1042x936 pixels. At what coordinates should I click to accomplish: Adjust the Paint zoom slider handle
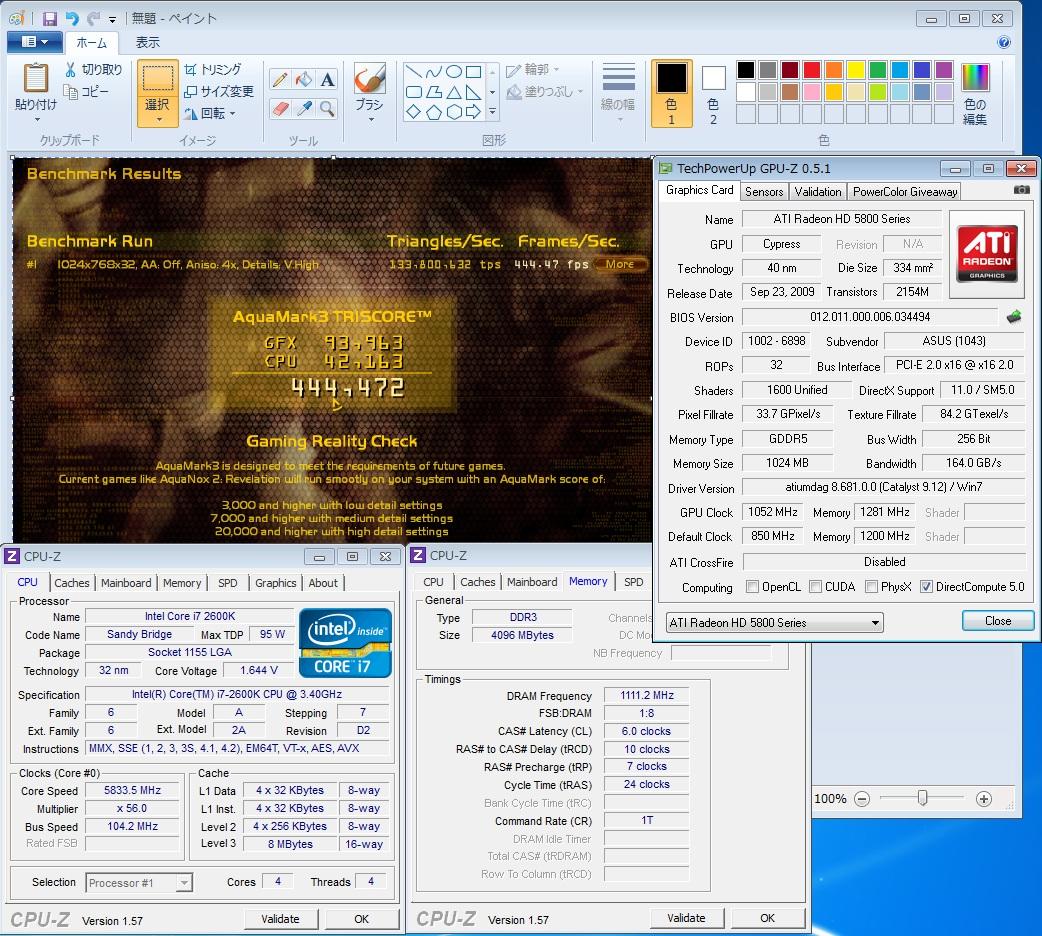(x=922, y=798)
